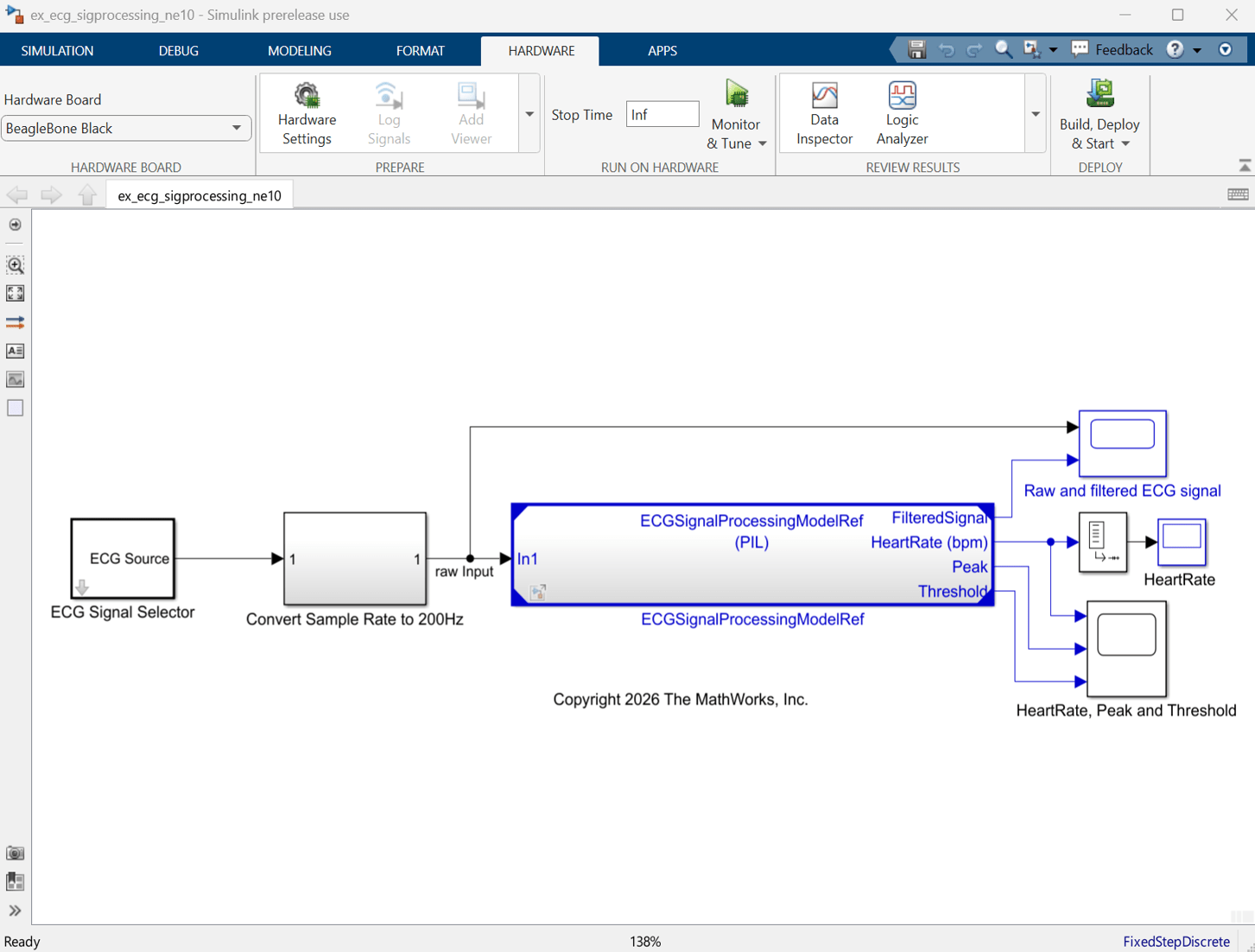This screenshot has height=952, width=1255.
Task: Switch to the MODELING tab
Action: point(299,51)
